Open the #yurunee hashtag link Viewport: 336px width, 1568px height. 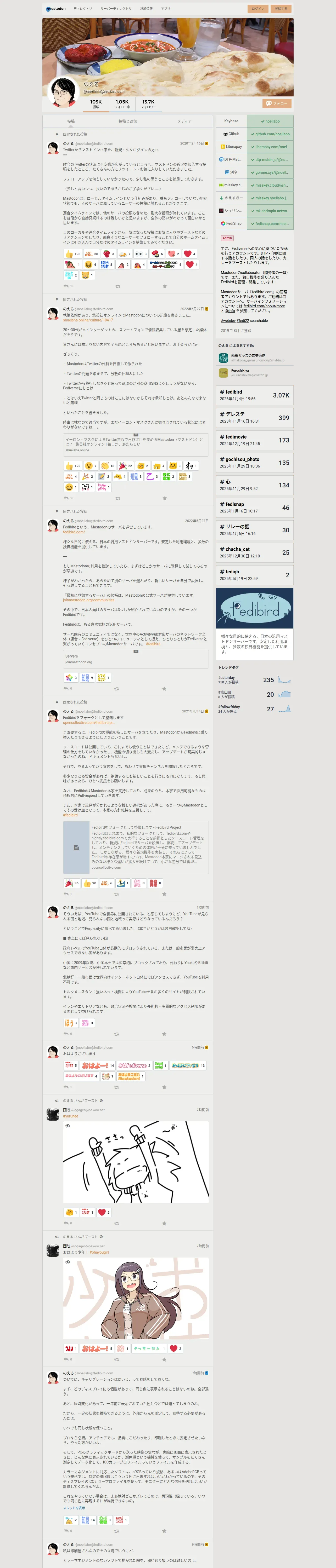71,1116
